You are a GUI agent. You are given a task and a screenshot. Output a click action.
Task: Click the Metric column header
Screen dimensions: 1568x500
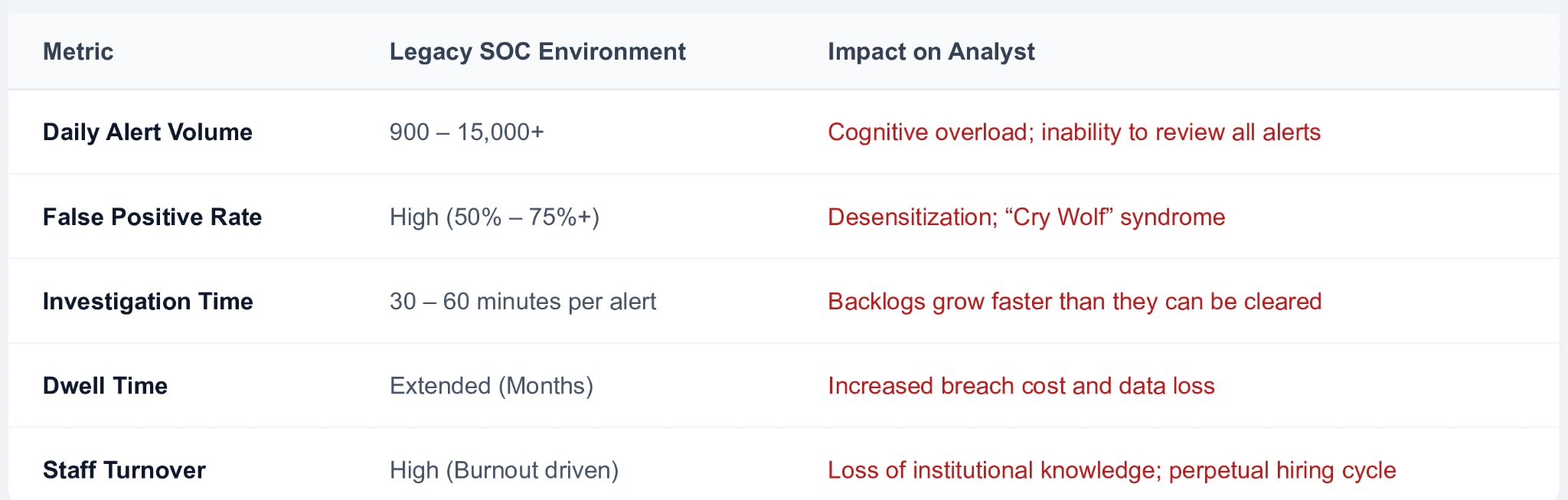point(78,51)
